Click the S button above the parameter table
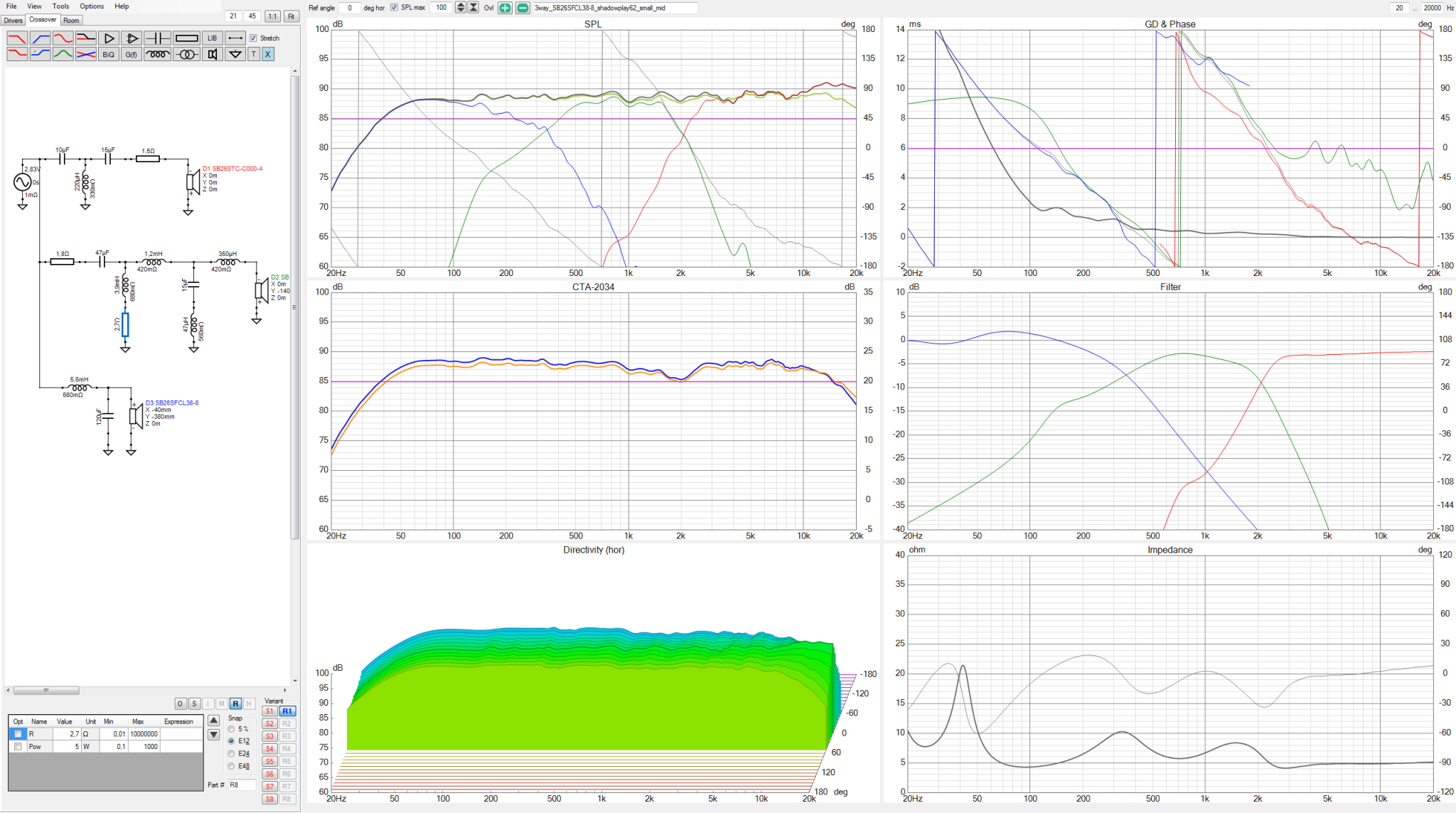Viewport: 1456px width, 813px height. coord(194,703)
